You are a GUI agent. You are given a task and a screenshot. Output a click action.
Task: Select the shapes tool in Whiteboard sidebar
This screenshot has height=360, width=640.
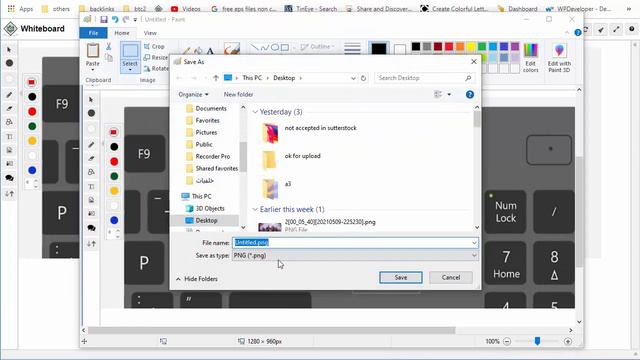click(9, 122)
